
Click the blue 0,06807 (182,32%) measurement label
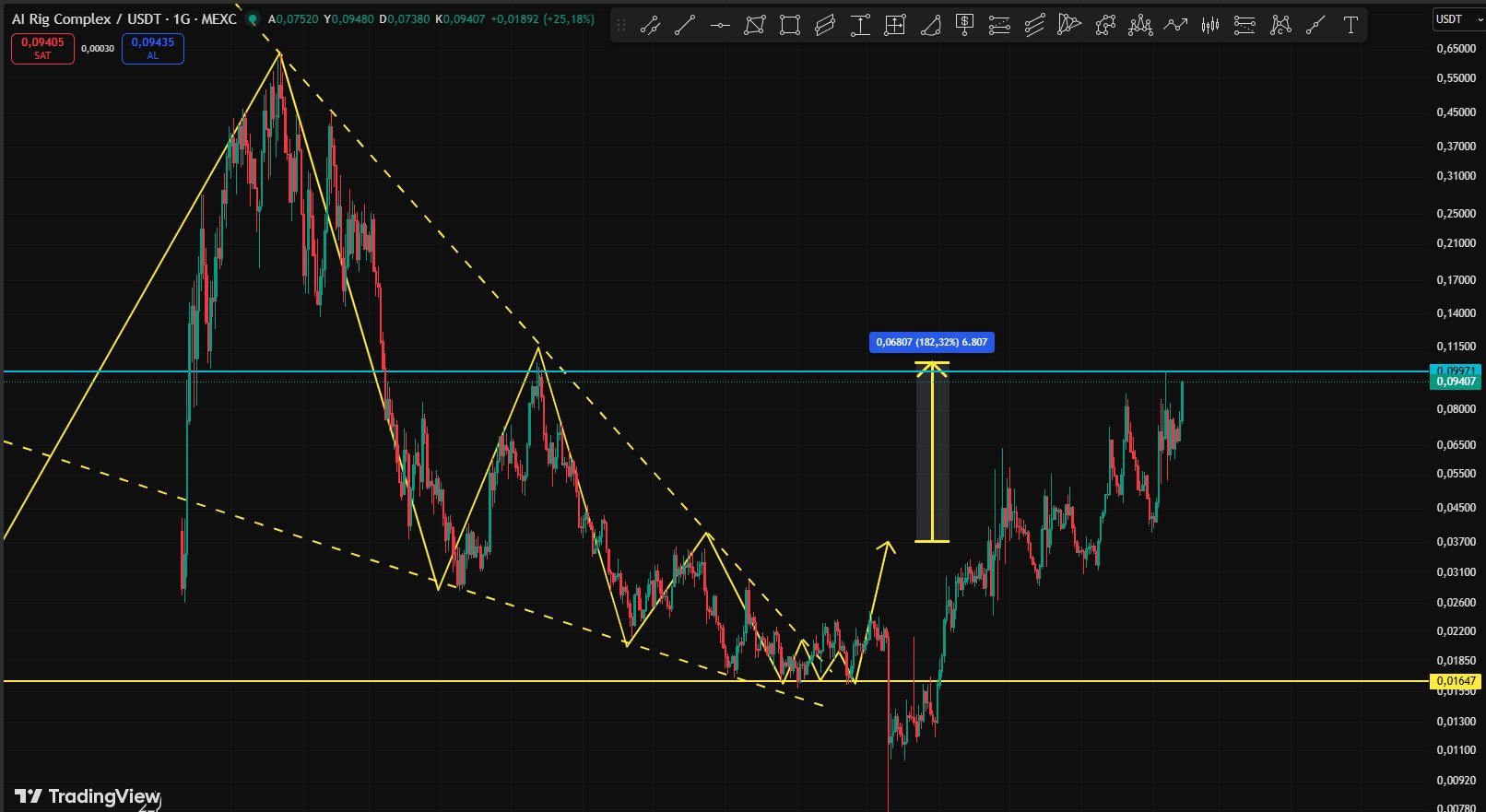932,343
